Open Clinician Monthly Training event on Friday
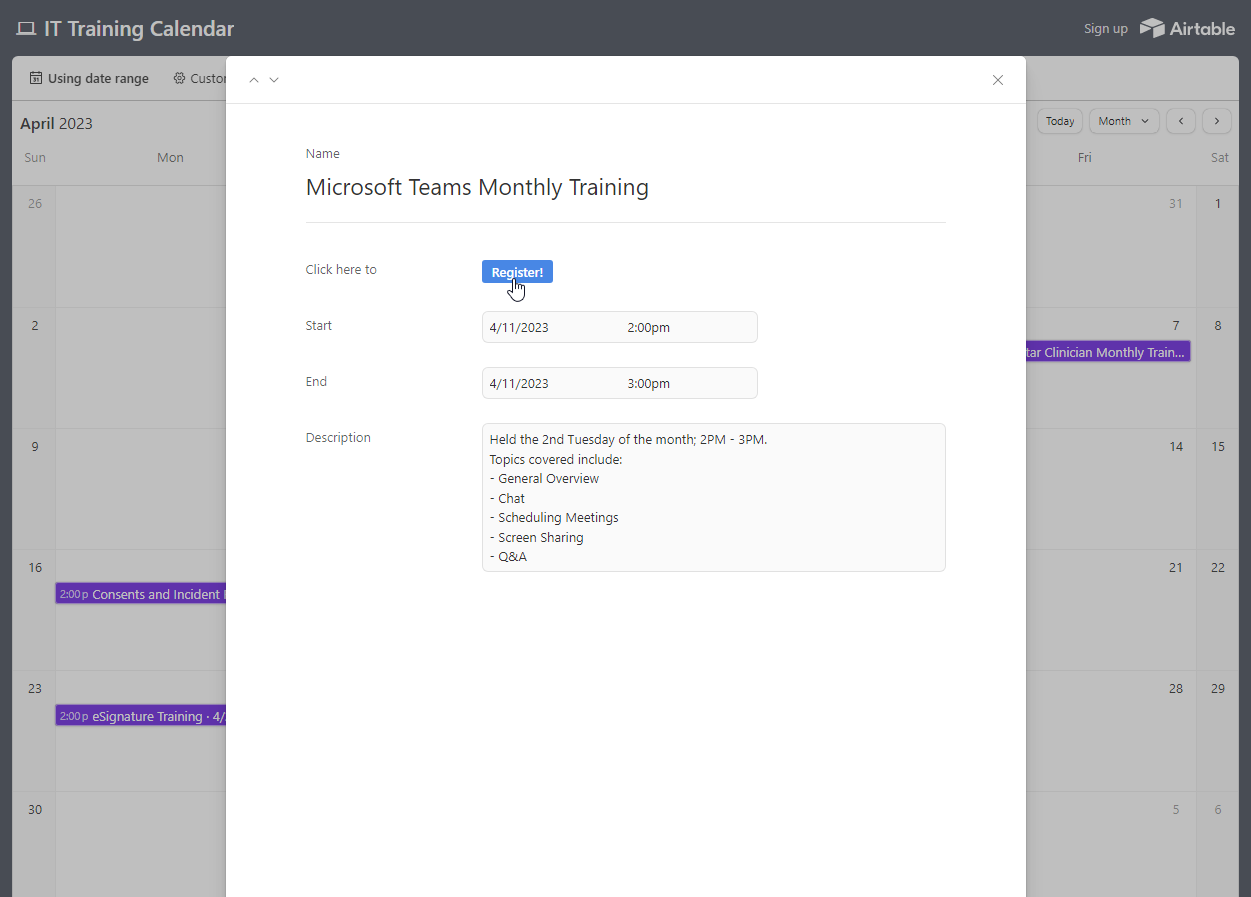This screenshot has width=1251, height=897. click(1108, 352)
